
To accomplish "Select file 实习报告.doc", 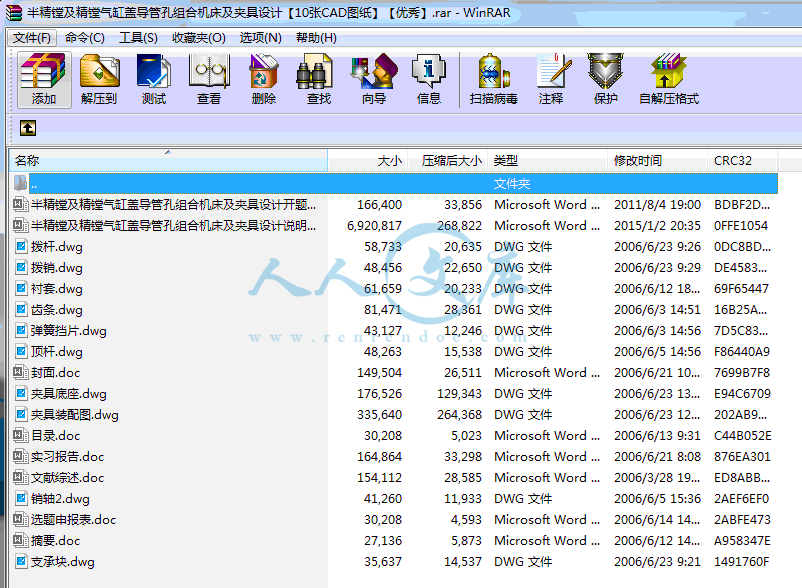I will tap(68, 456).
